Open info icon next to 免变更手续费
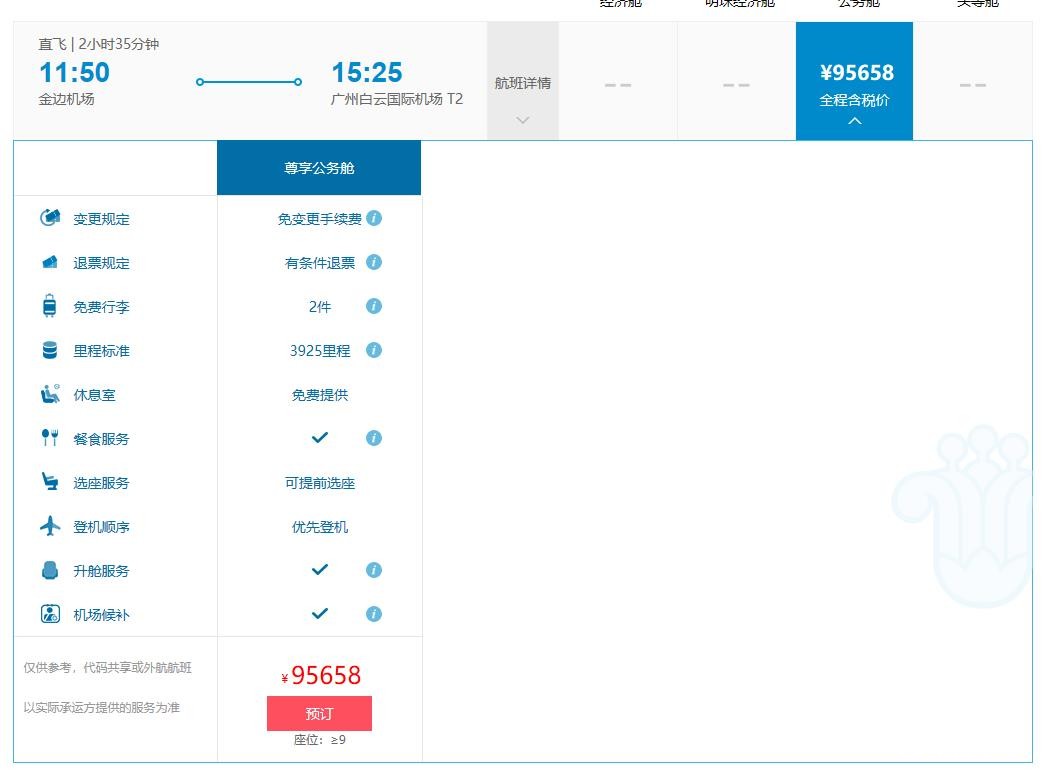Viewport: 1045px width, 775px height. 374,218
